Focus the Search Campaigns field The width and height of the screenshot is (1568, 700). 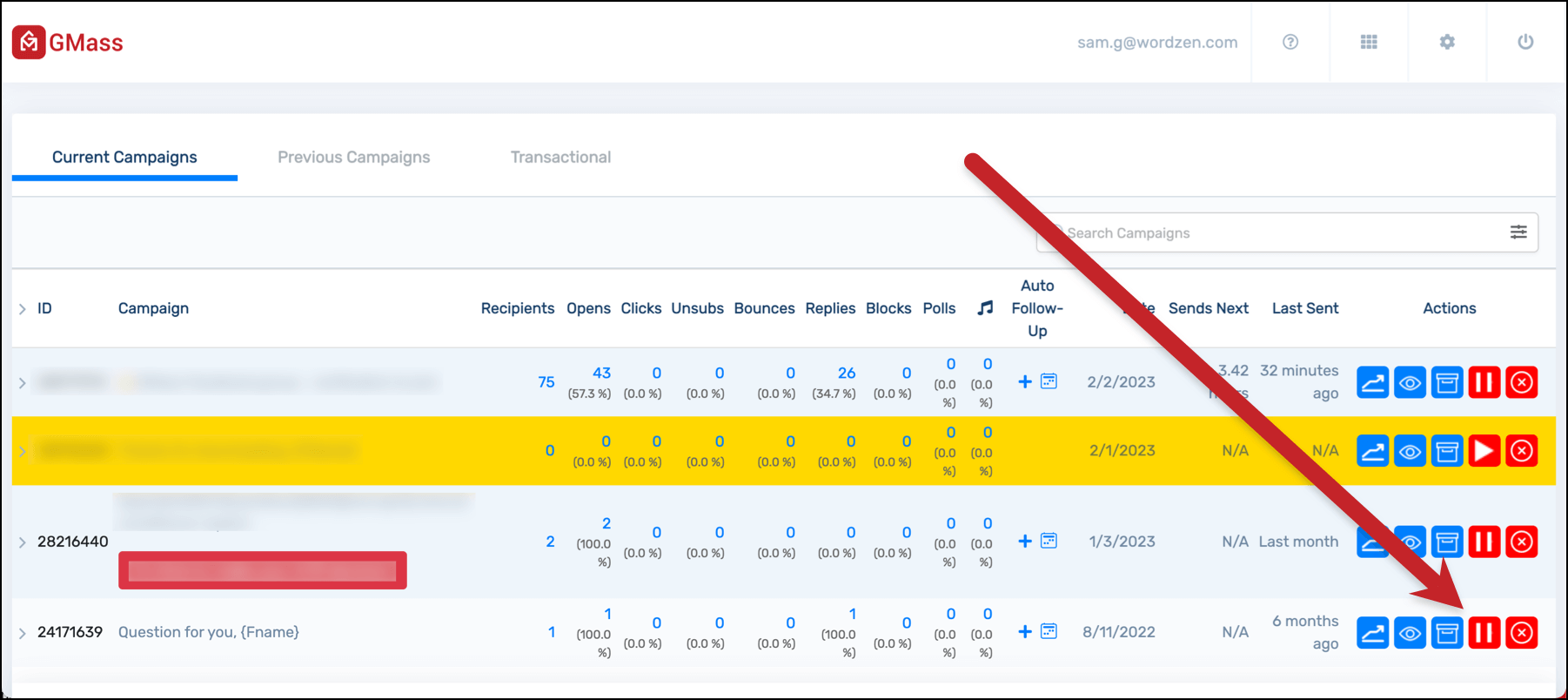tap(1287, 232)
